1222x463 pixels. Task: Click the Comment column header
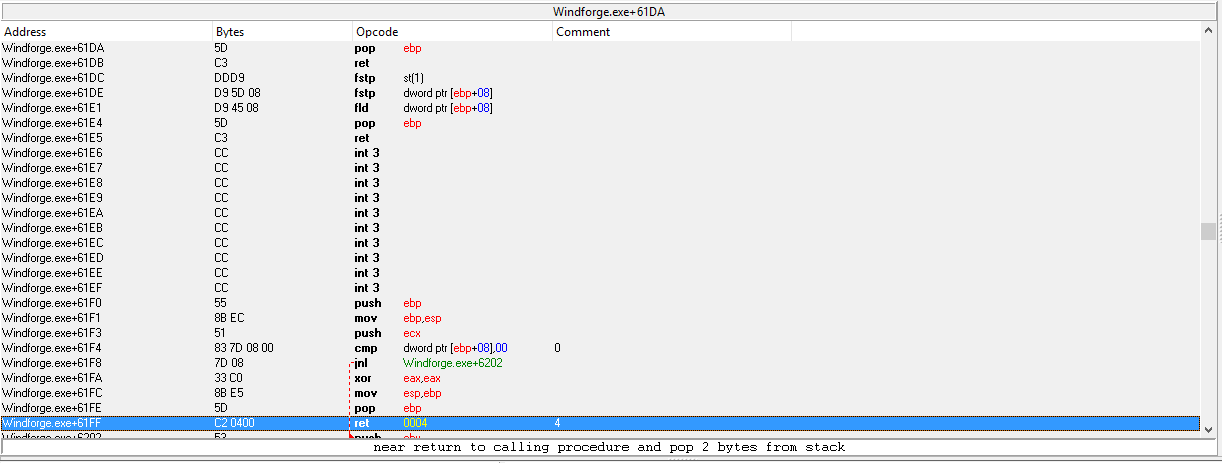(671, 32)
